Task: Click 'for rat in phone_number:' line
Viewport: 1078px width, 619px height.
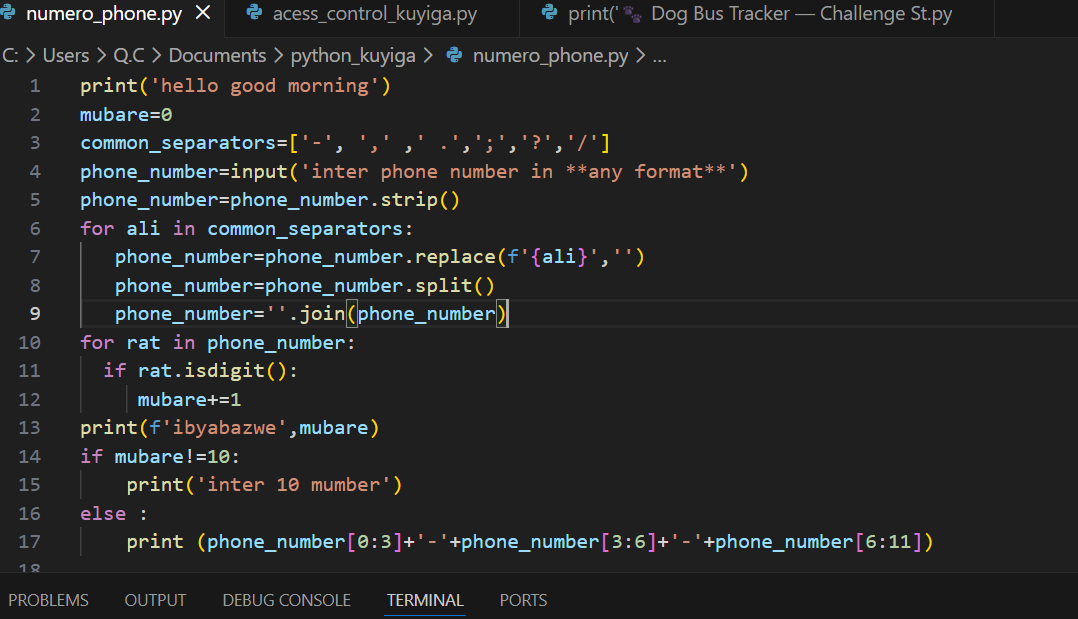Action: 218,343
